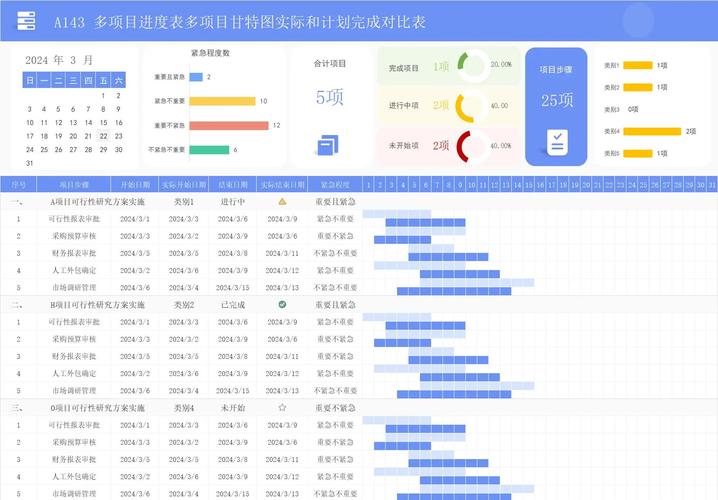Click the 类别2 cell in B项目 row
This screenshot has height=500, width=718.
(184, 304)
